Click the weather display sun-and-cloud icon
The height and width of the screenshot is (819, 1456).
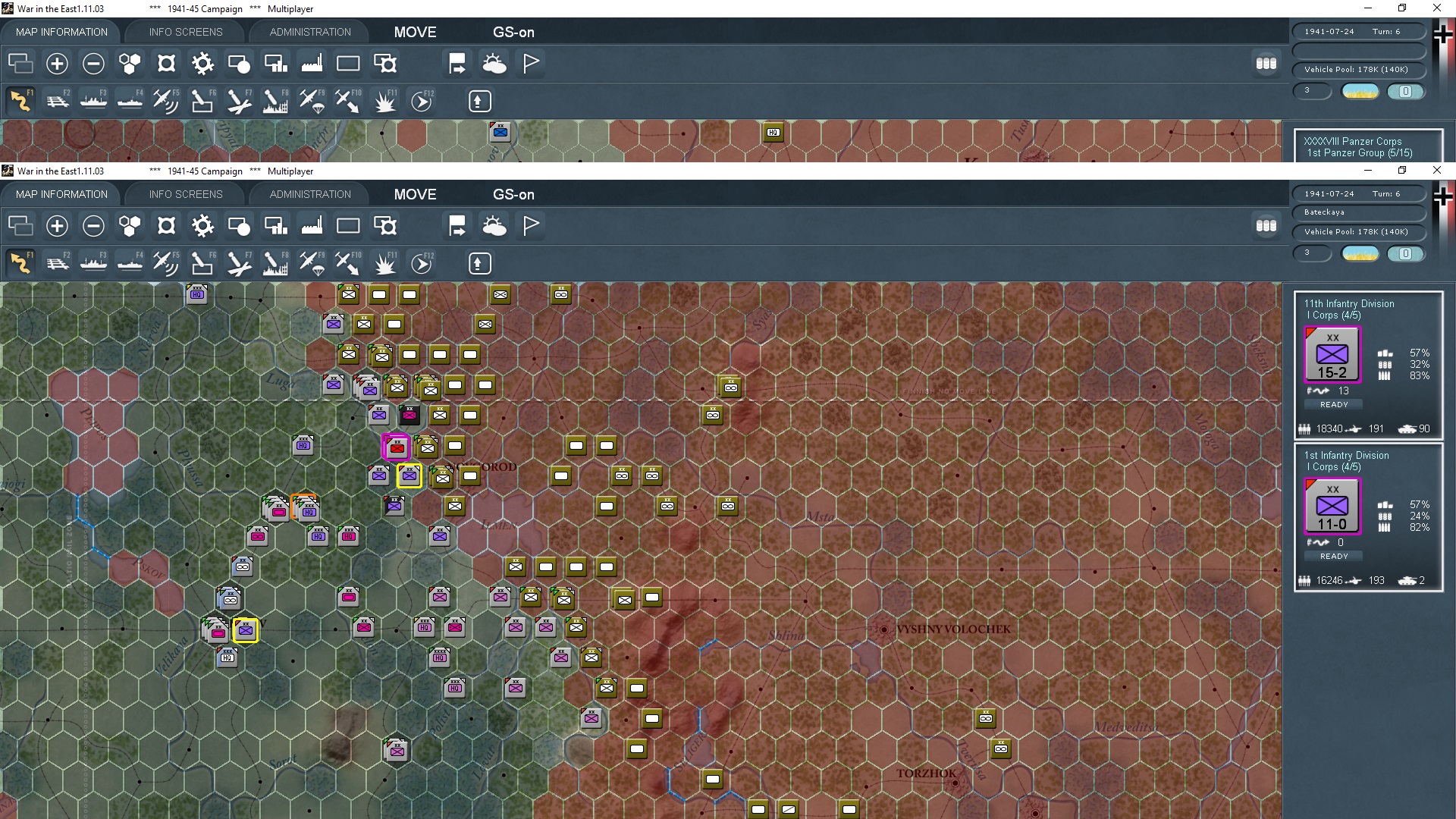point(494,226)
